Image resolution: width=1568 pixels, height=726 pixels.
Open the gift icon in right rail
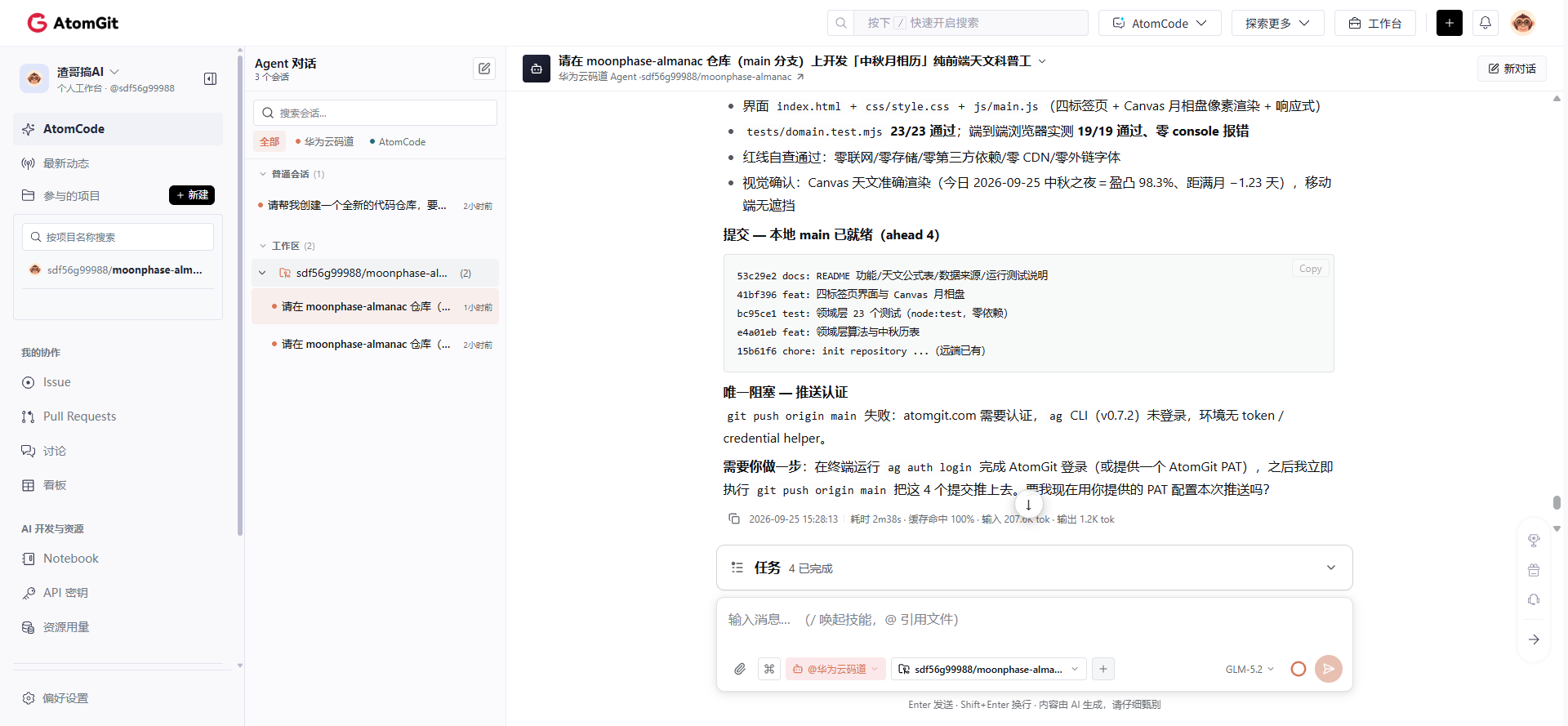click(1534, 570)
